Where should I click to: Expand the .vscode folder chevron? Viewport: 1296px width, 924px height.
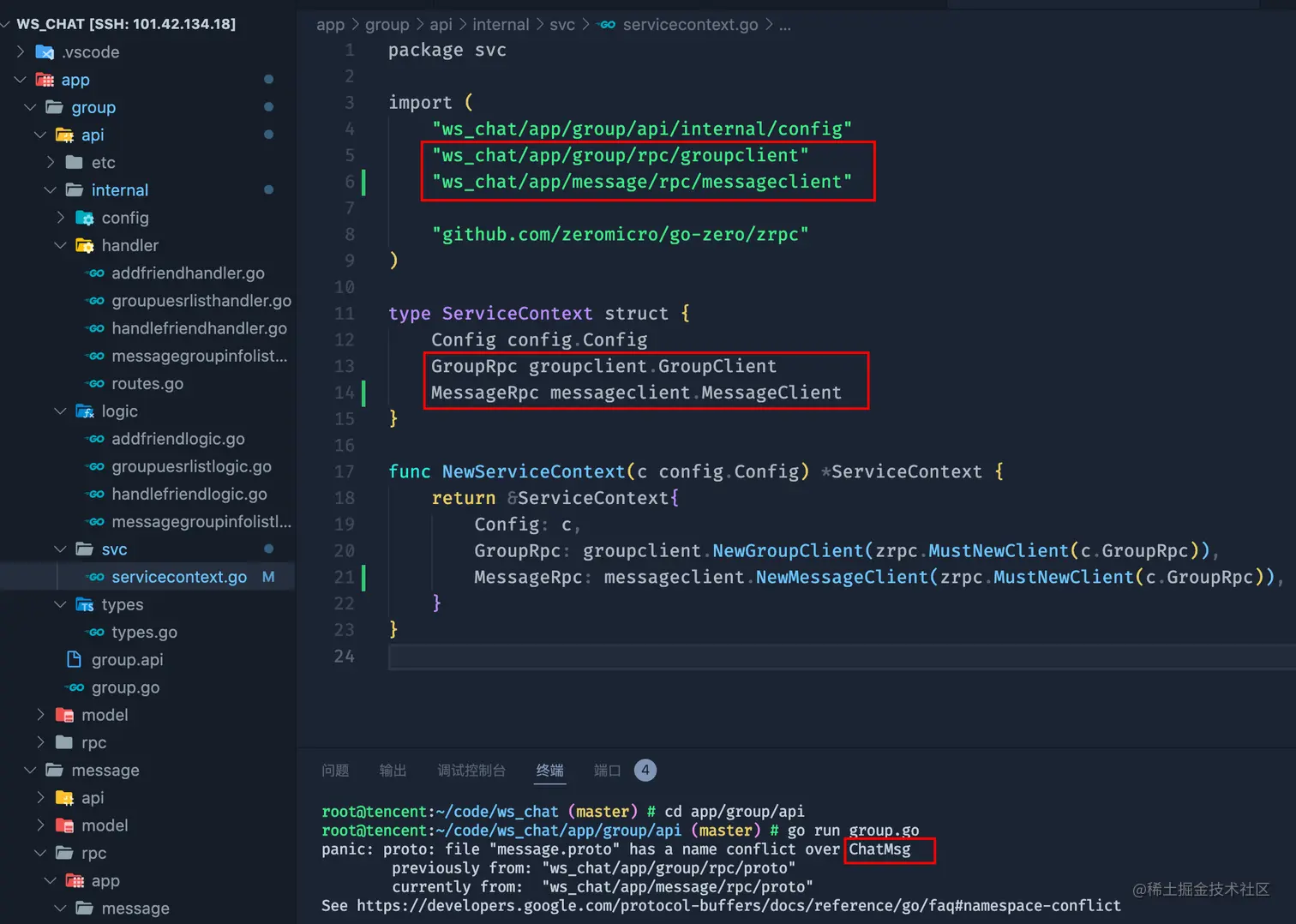coord(21,52)
